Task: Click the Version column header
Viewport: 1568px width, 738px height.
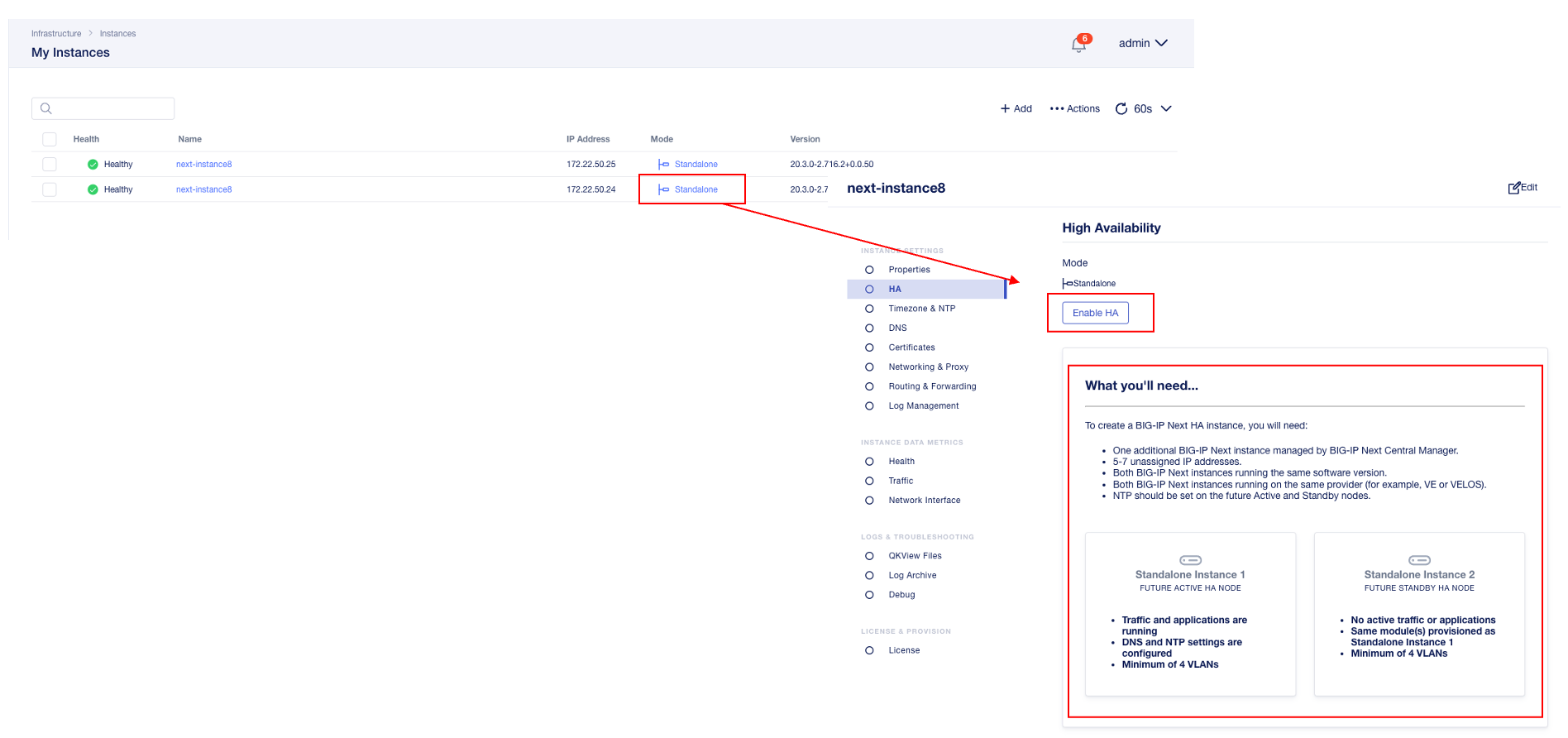Action: [x=805, y=140]
